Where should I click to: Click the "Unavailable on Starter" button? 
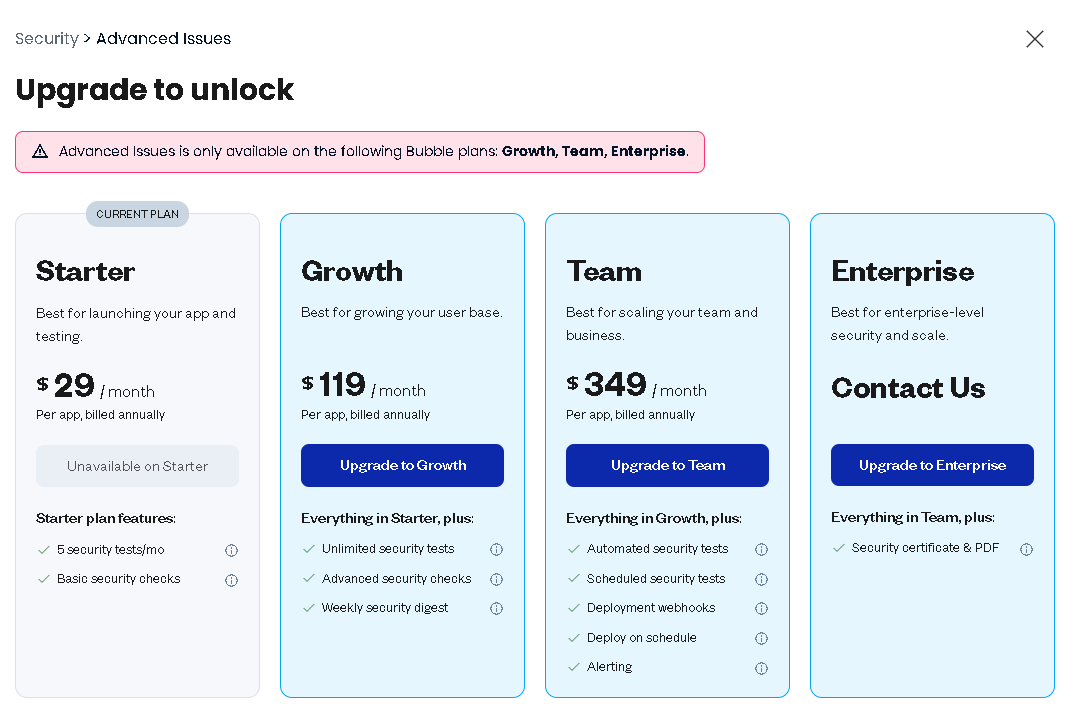point(137,465)
